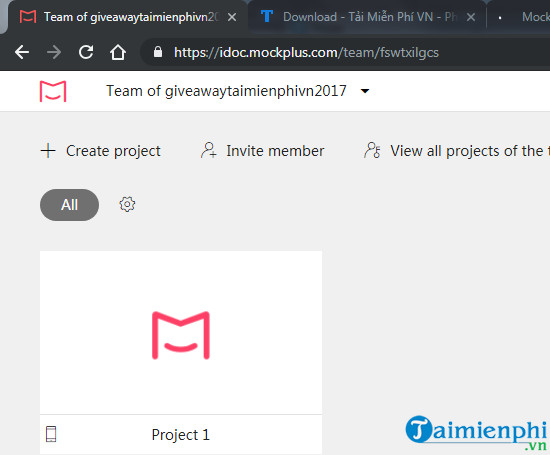Expand the team name dropdown arrow
Viewport: 550px width, 455px height.
tap(365, 91)
